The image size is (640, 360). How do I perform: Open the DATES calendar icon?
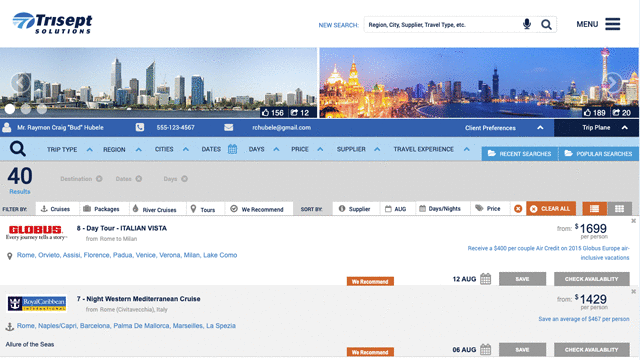(x=232, y=149)
